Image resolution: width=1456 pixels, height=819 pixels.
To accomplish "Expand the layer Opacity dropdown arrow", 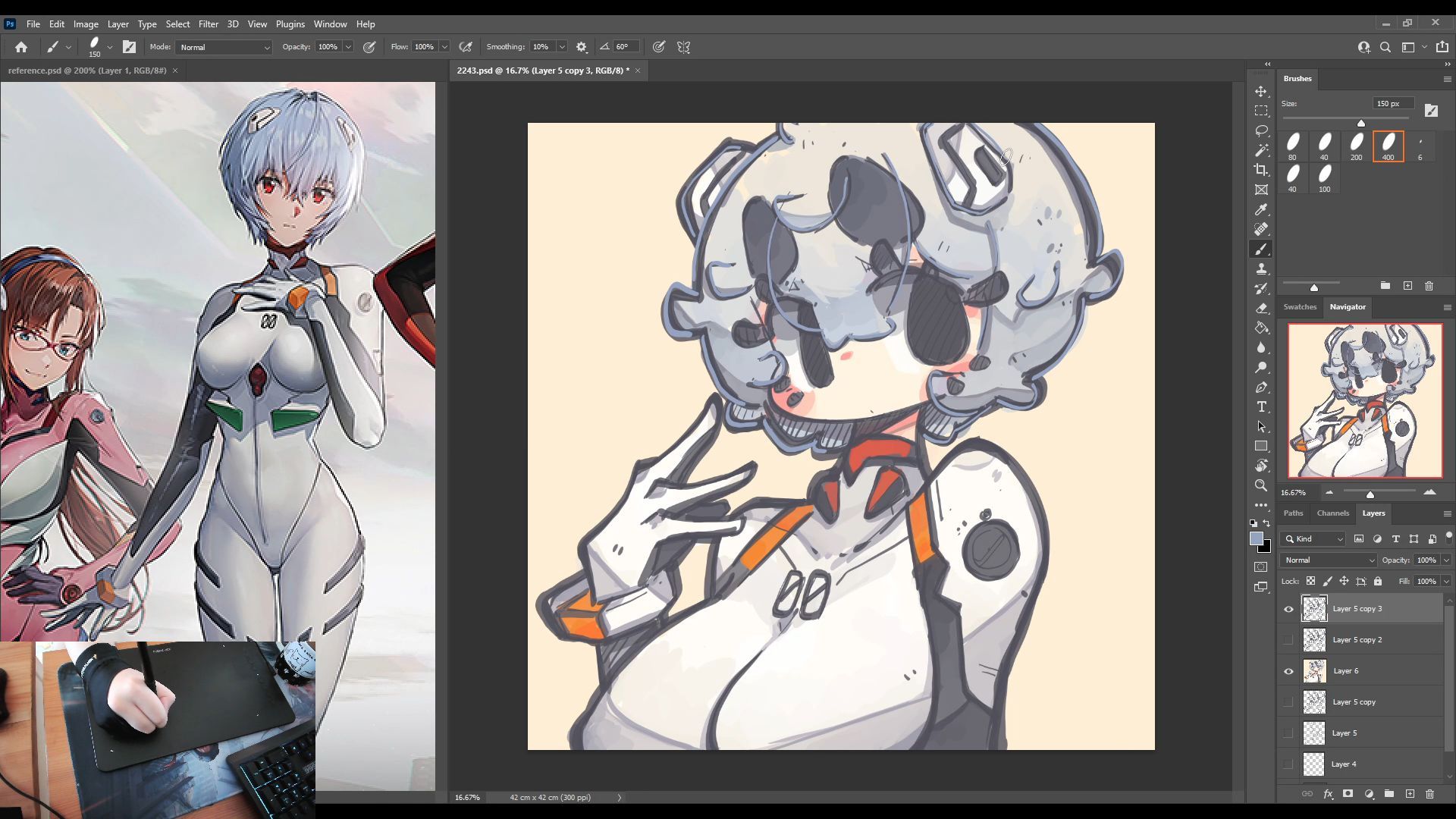I will [x=1446, y=560].
